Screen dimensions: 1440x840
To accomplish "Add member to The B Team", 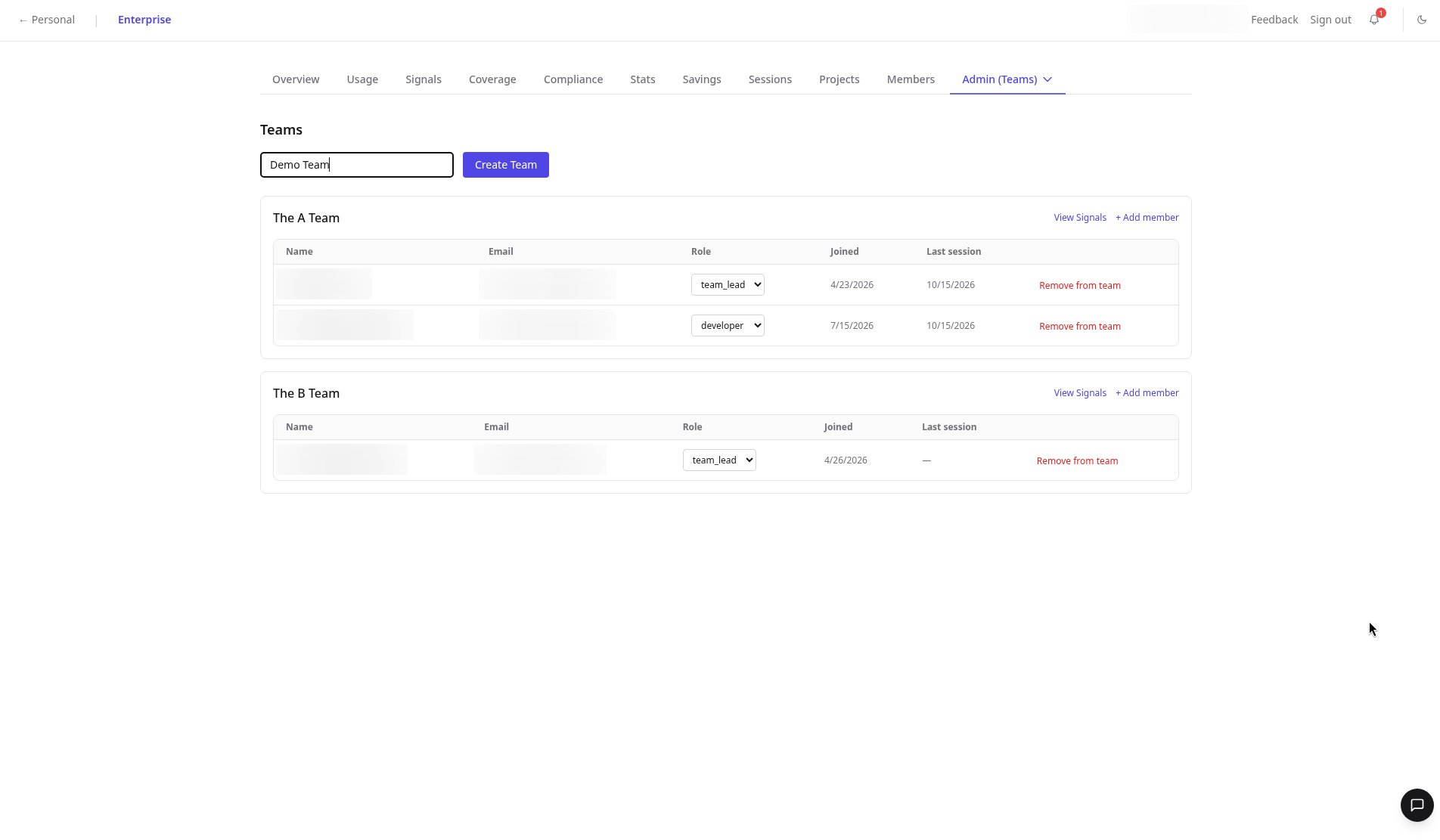I will pyautogui.click(x=1147, y=393).
